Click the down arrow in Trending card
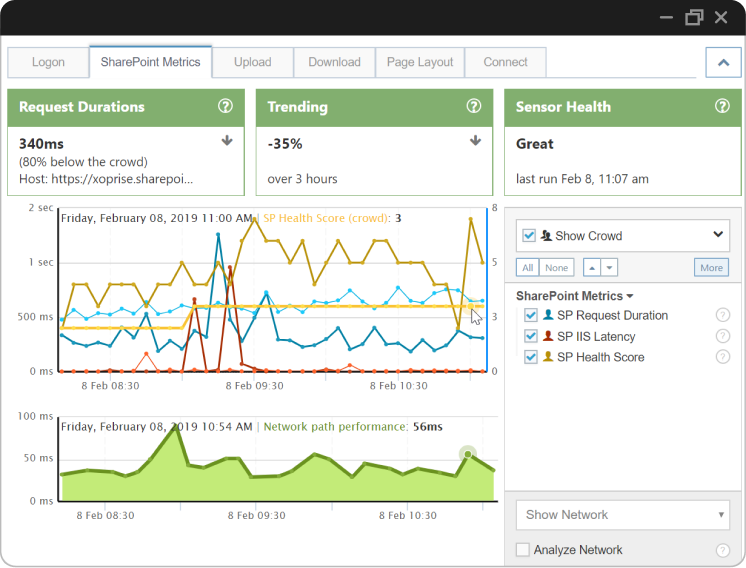Screen dimensions: 746x568 pyautogui.click(x=475, y=140)
